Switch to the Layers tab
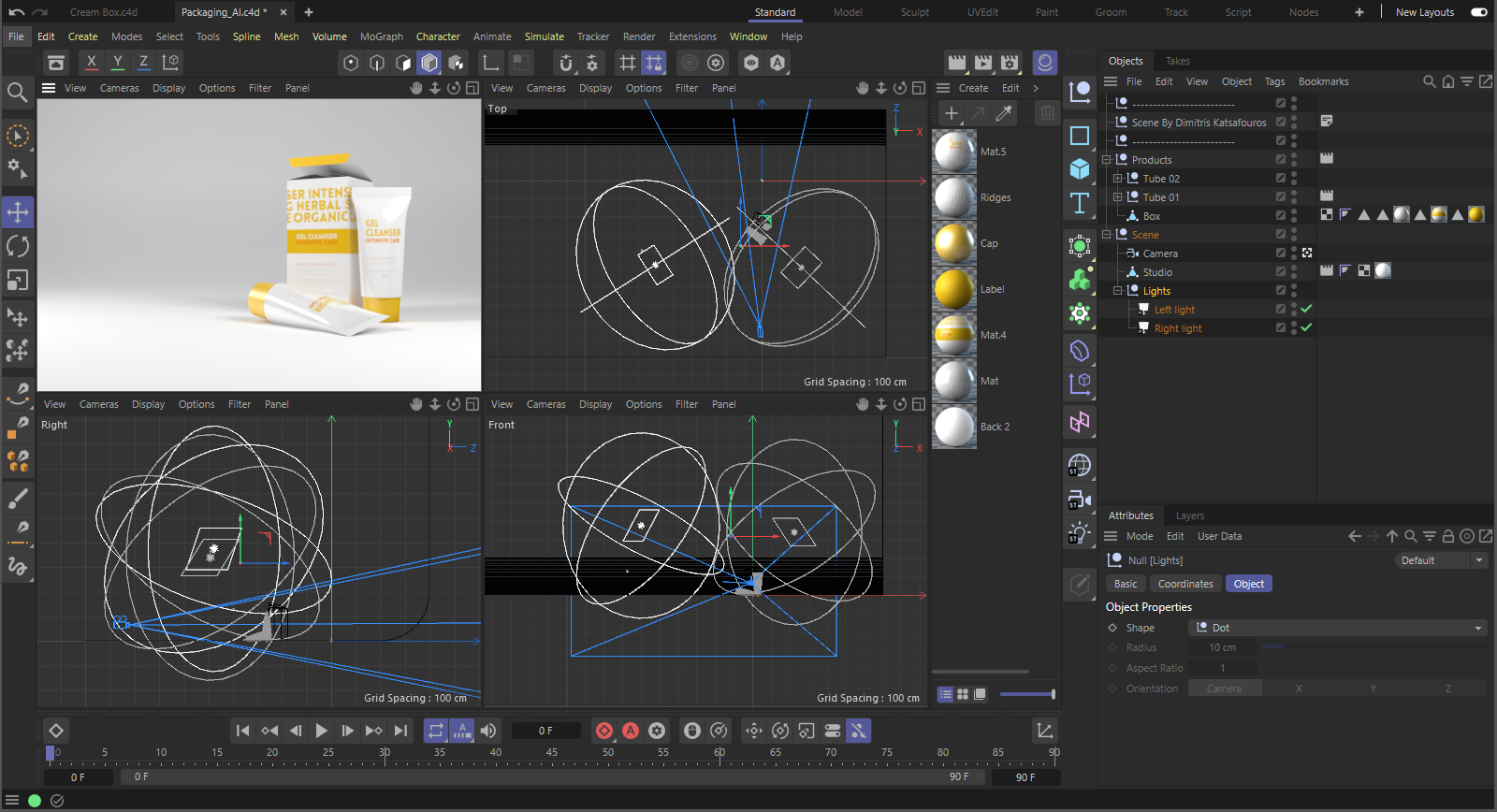 click(1189, 515)
